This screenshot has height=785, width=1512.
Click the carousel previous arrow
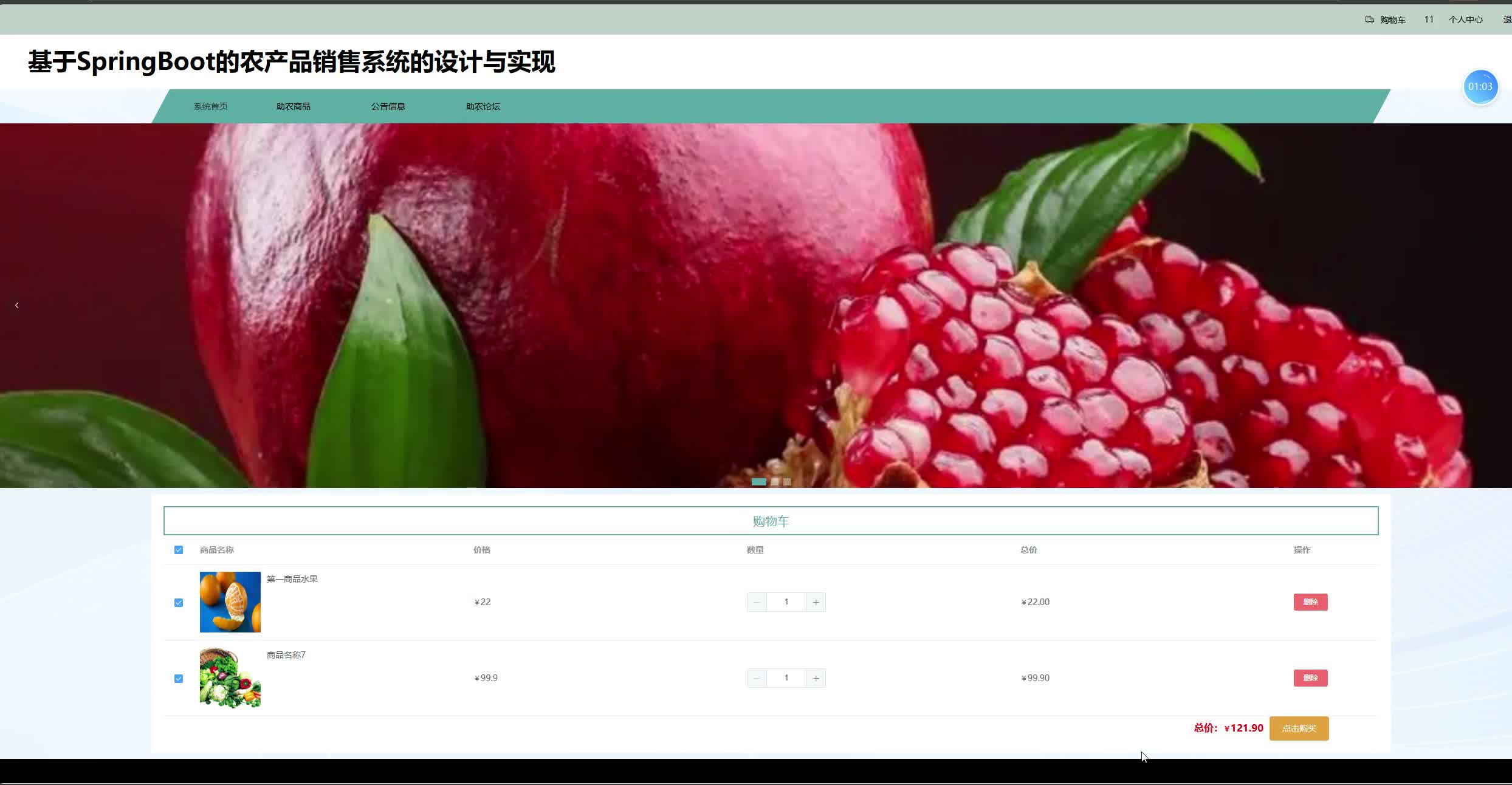pyautogui.click(x=17, y=305)
